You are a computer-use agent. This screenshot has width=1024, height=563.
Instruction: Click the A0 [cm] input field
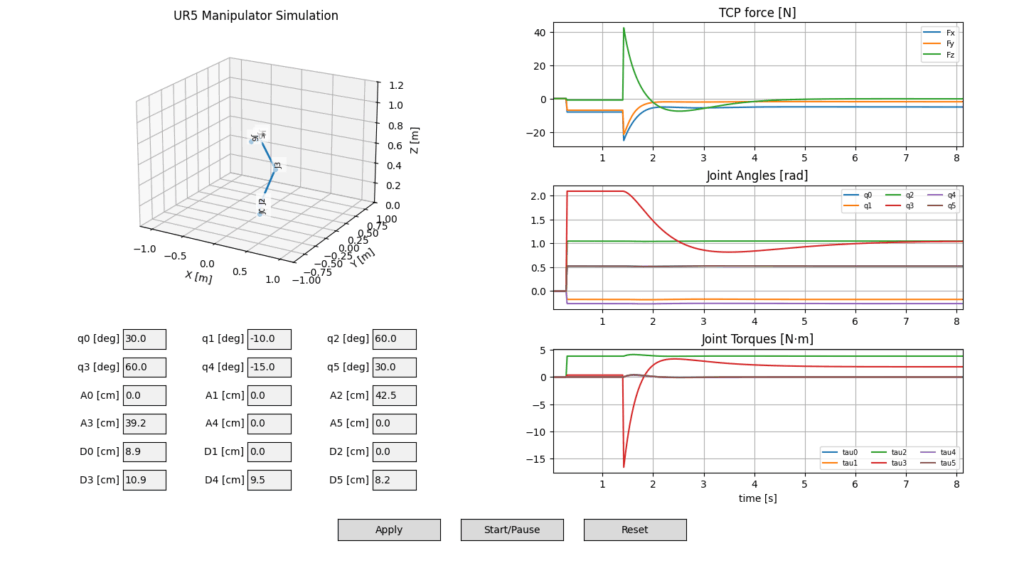click(144, 395)
